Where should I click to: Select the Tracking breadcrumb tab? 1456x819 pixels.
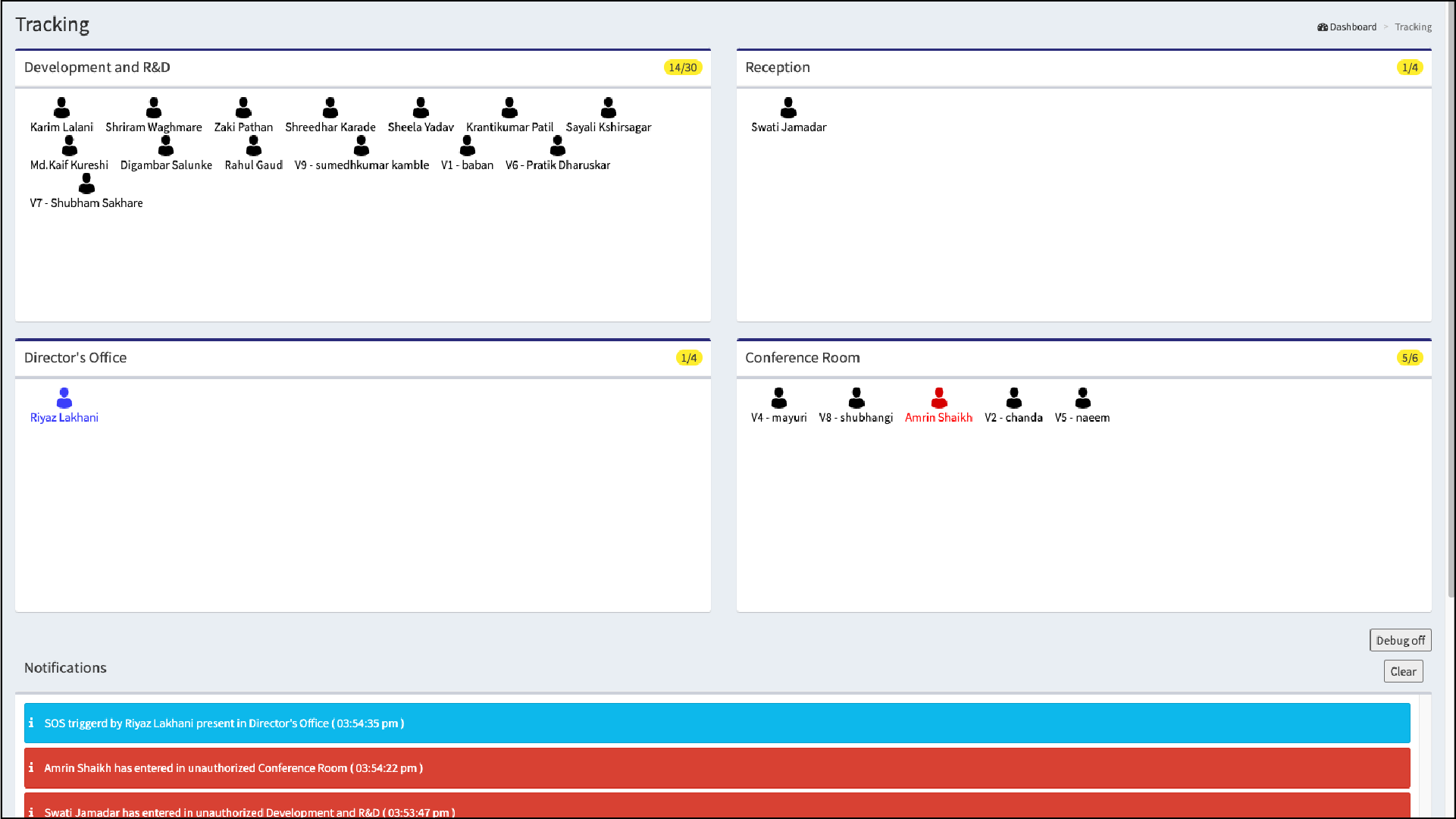[x=1413, y=27]
